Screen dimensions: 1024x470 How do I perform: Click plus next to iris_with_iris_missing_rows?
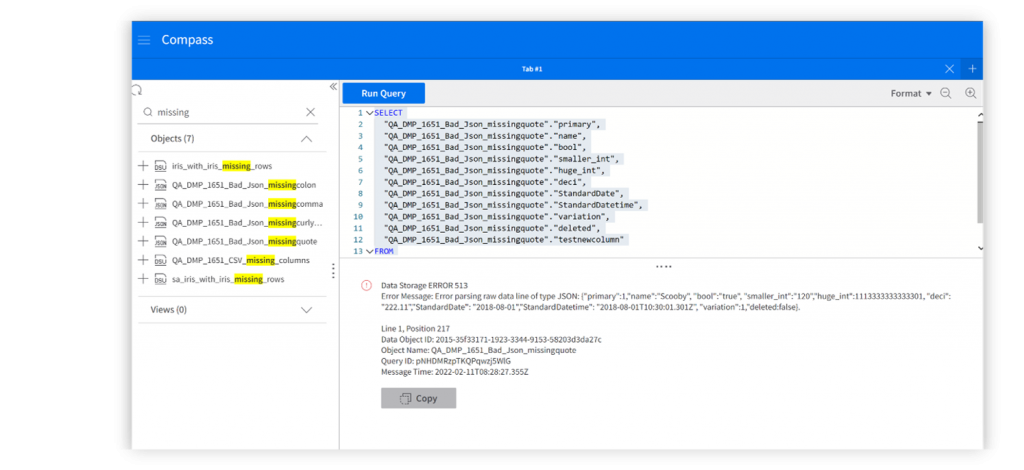(143, 166)
